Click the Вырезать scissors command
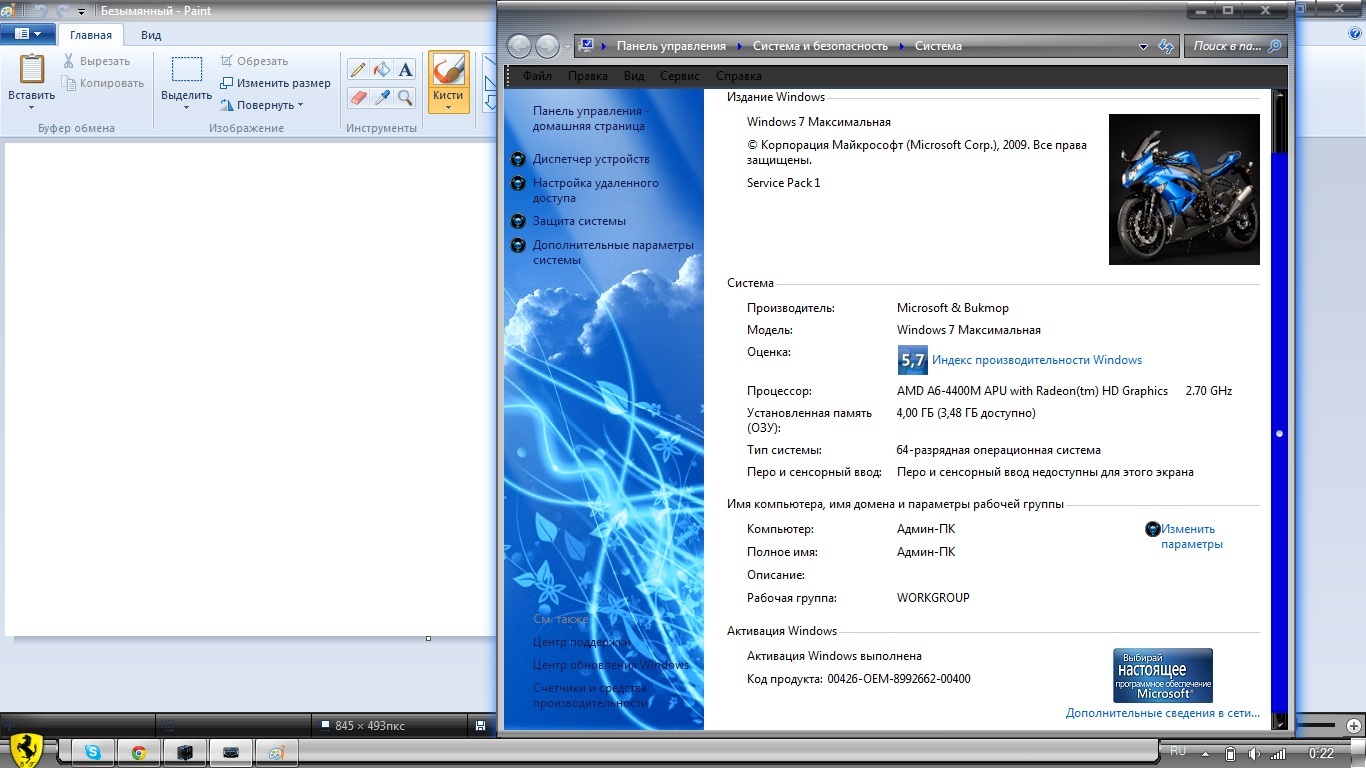 96,61
